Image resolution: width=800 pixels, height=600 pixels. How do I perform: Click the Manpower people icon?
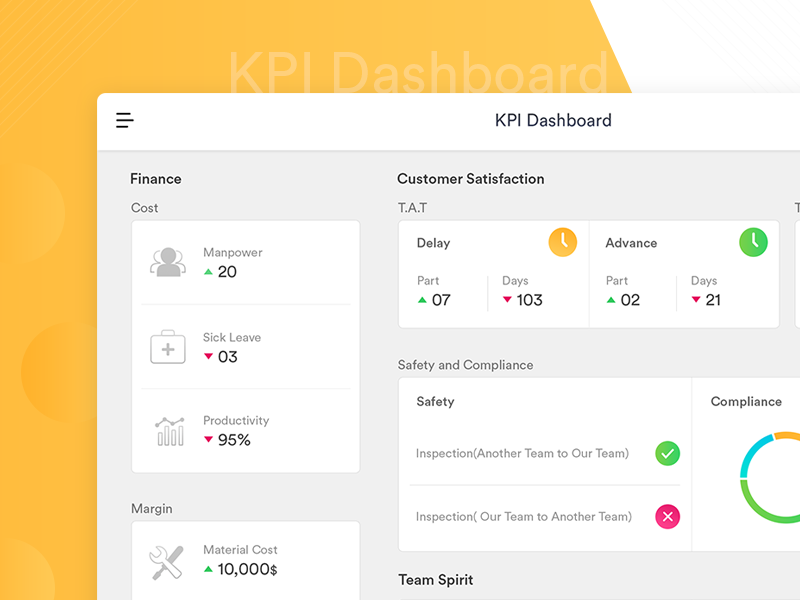pos(167,262)
